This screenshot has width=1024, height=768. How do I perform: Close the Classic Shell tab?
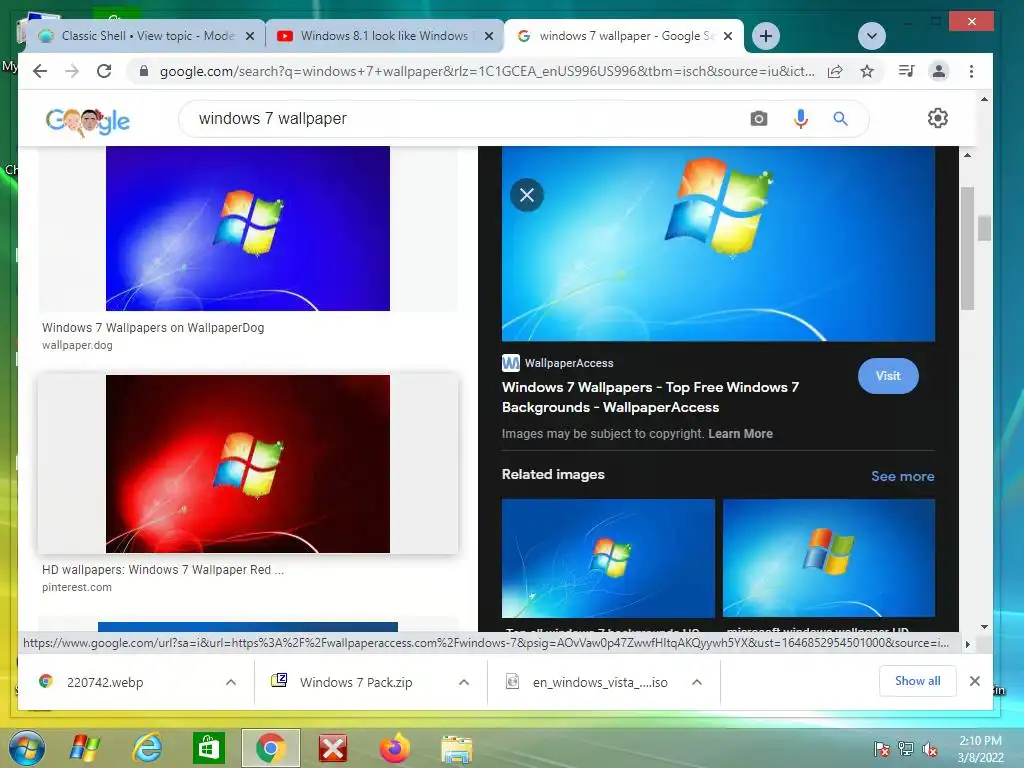coord(250,36)
